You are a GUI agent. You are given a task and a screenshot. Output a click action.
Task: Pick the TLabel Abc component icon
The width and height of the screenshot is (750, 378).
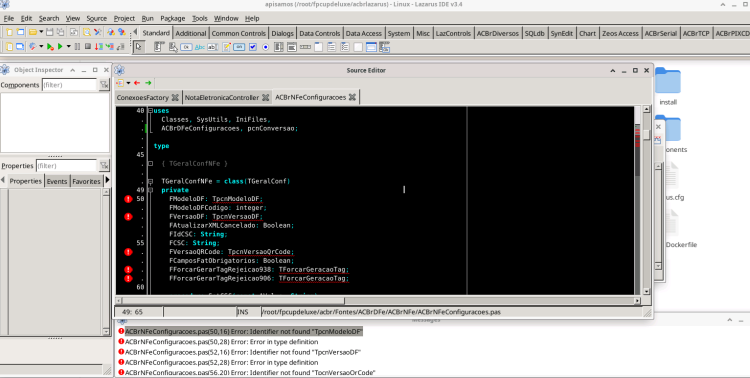(x=199, y=47)
